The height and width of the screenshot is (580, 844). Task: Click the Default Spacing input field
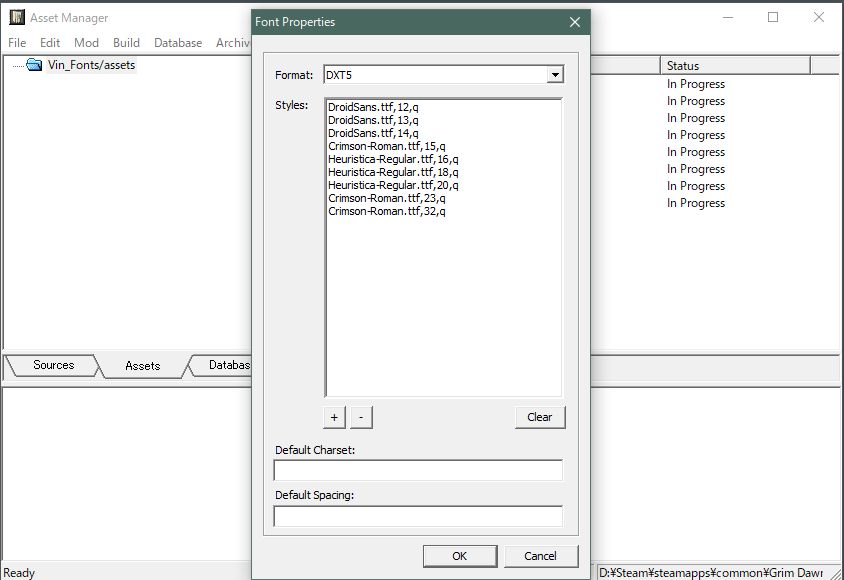pos(418,516)
